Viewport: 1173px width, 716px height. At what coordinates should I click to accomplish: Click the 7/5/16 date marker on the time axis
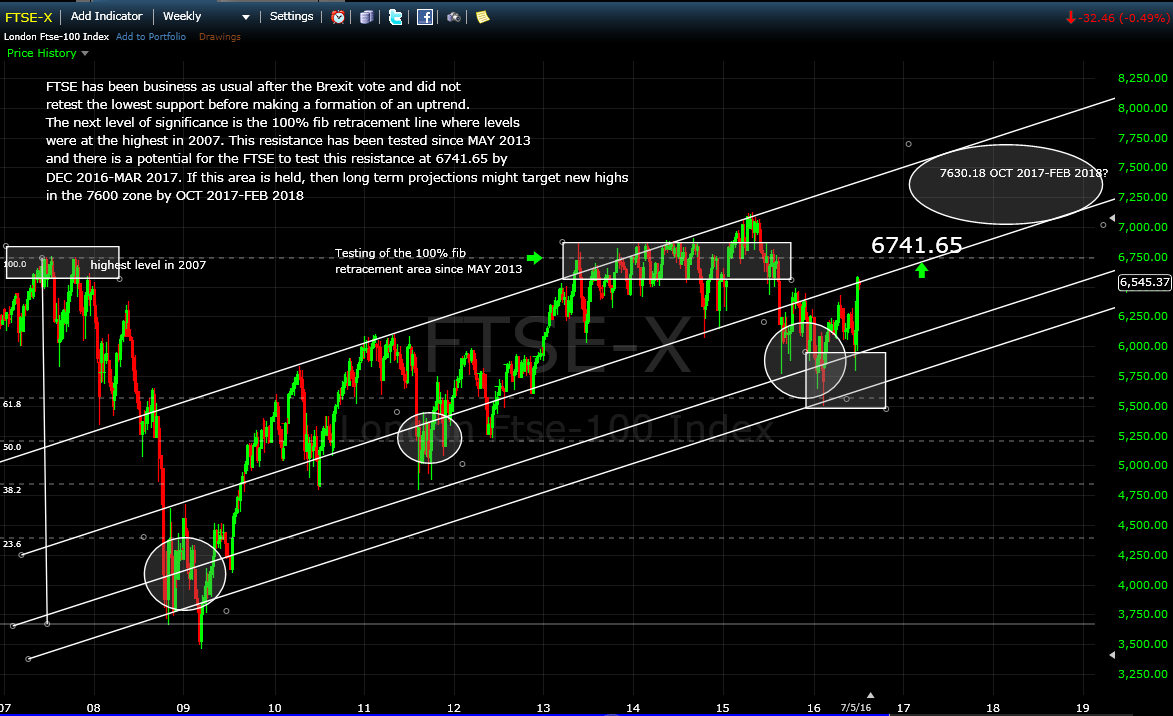[856, 707]
